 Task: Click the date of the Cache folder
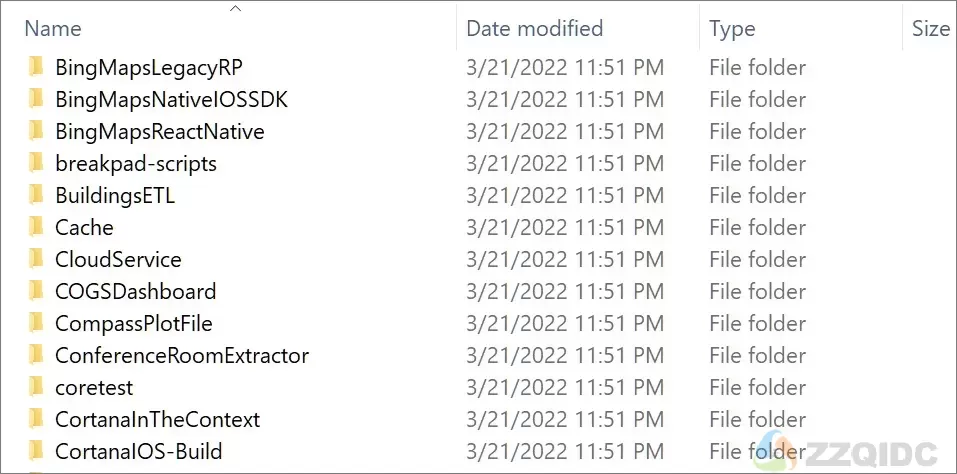coord(565,228)
